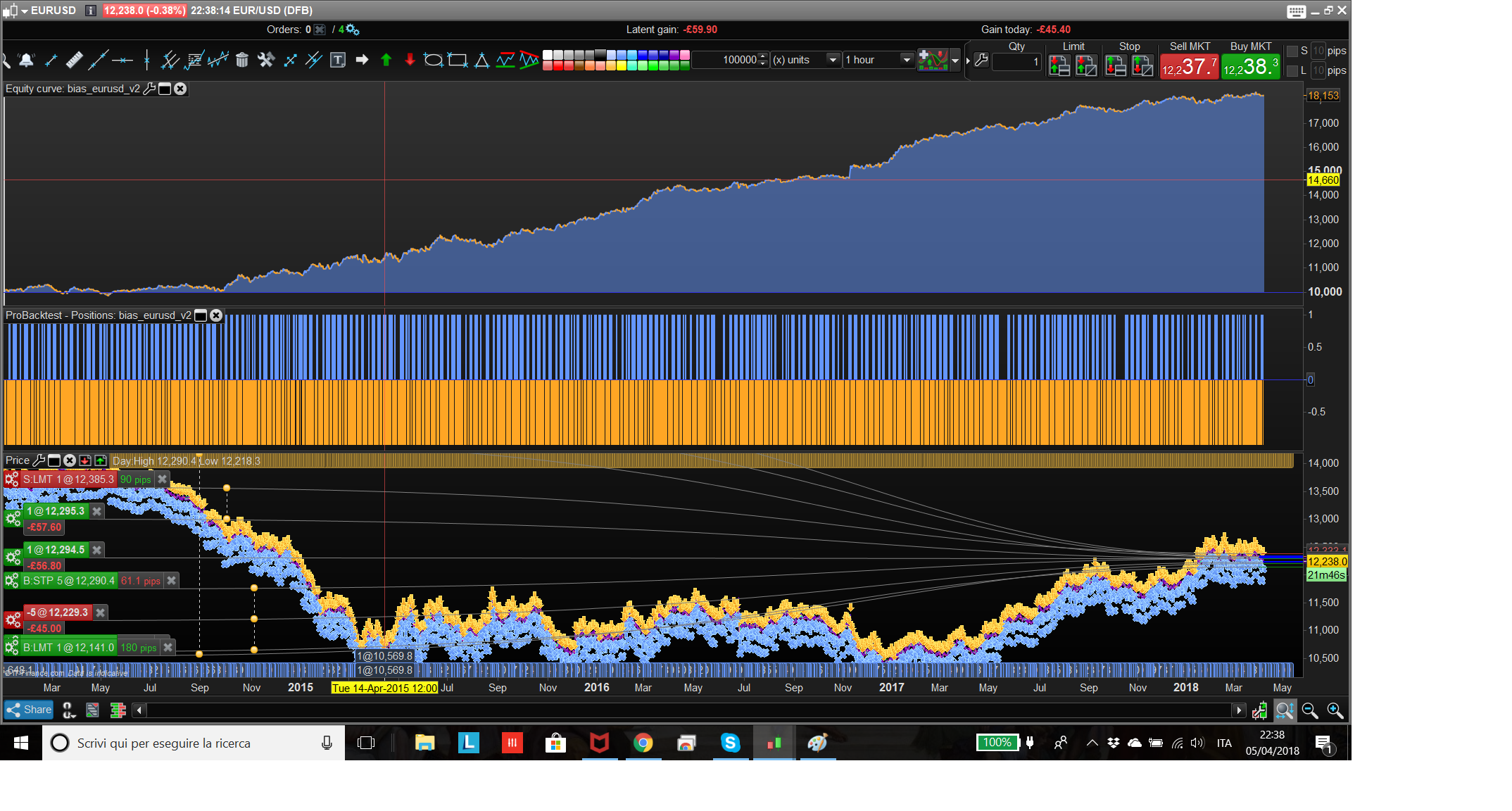
Task: Select the ruler measuring tool
Action: coord(74,60)
